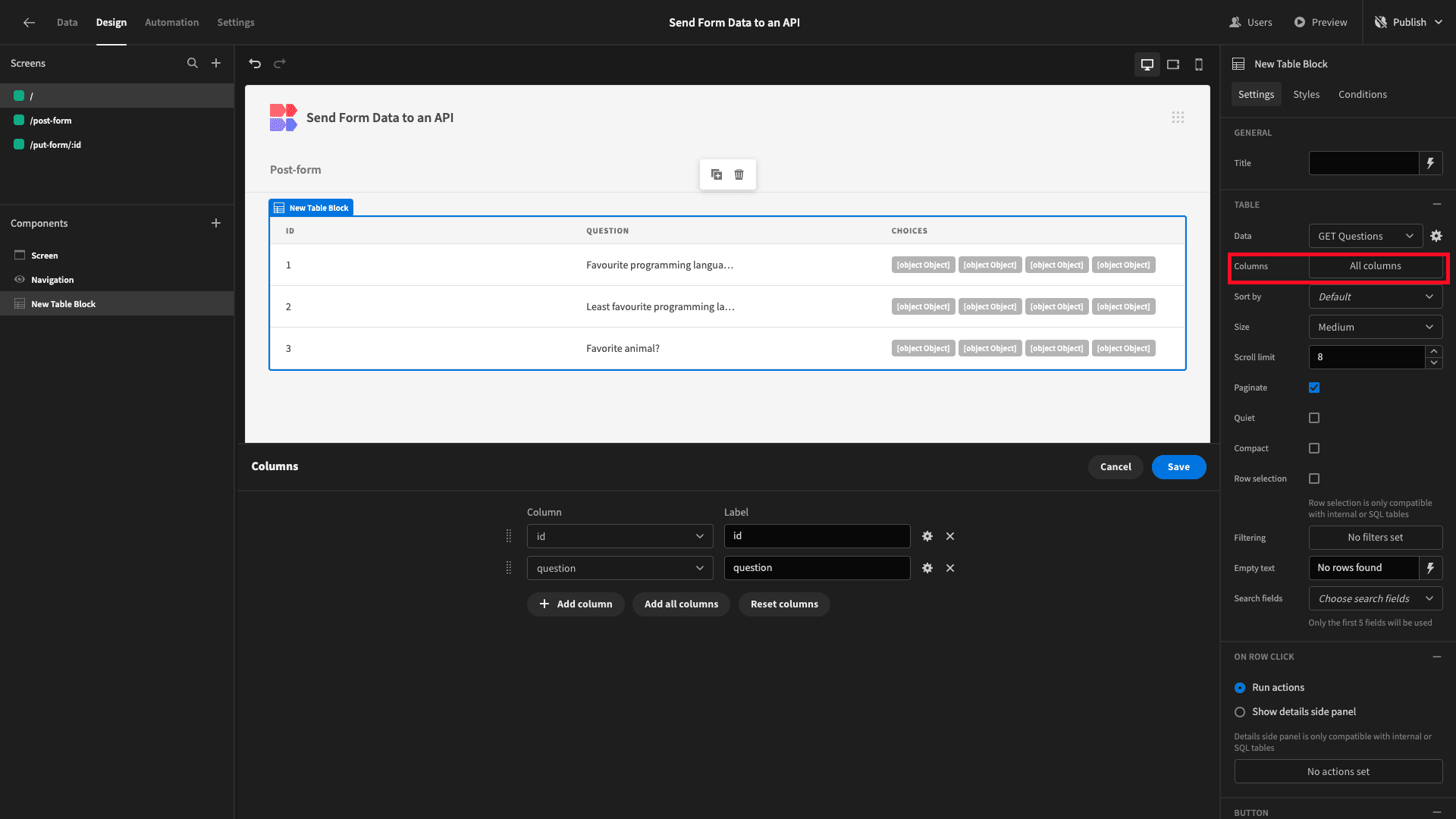Open the Conditions tab

[1363, 94]
